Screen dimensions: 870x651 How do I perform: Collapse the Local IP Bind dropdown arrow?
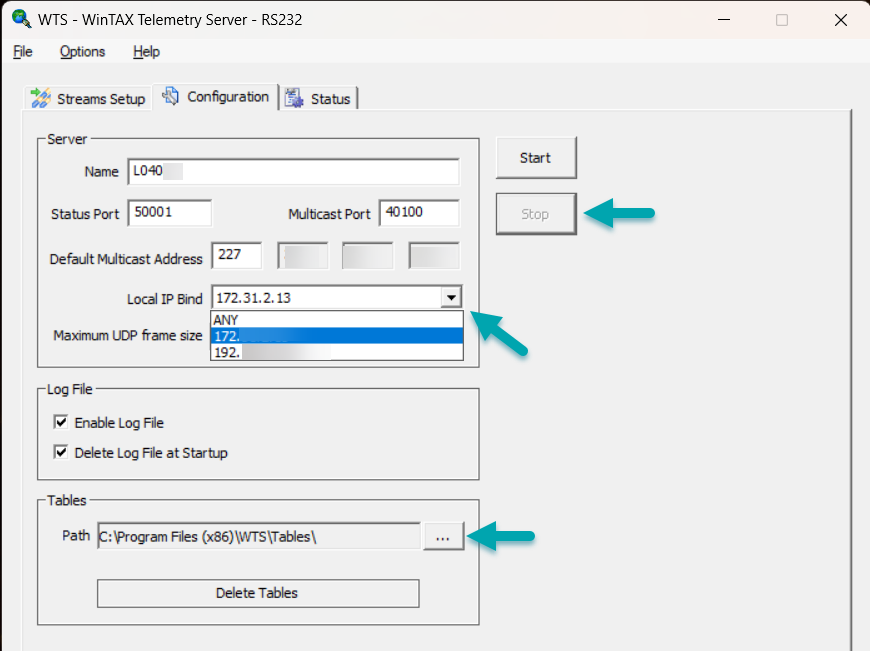[x=452, y=297]
